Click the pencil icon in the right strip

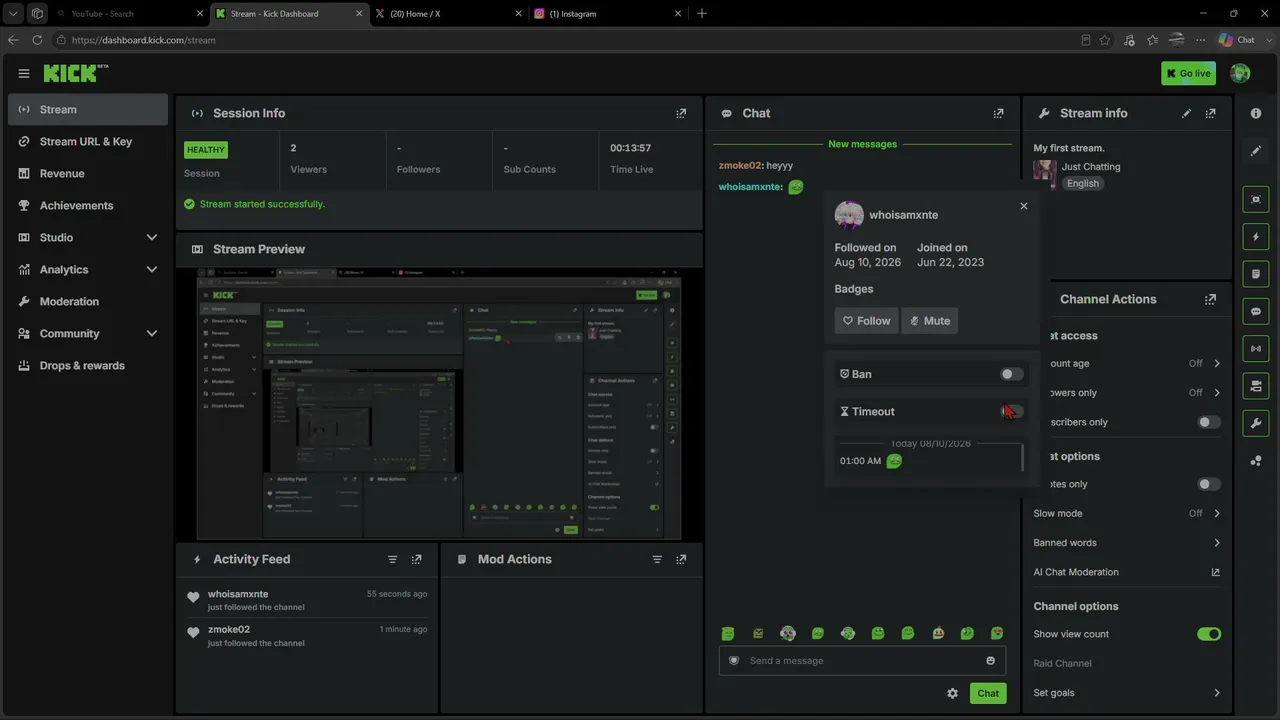coord(1256,151)
